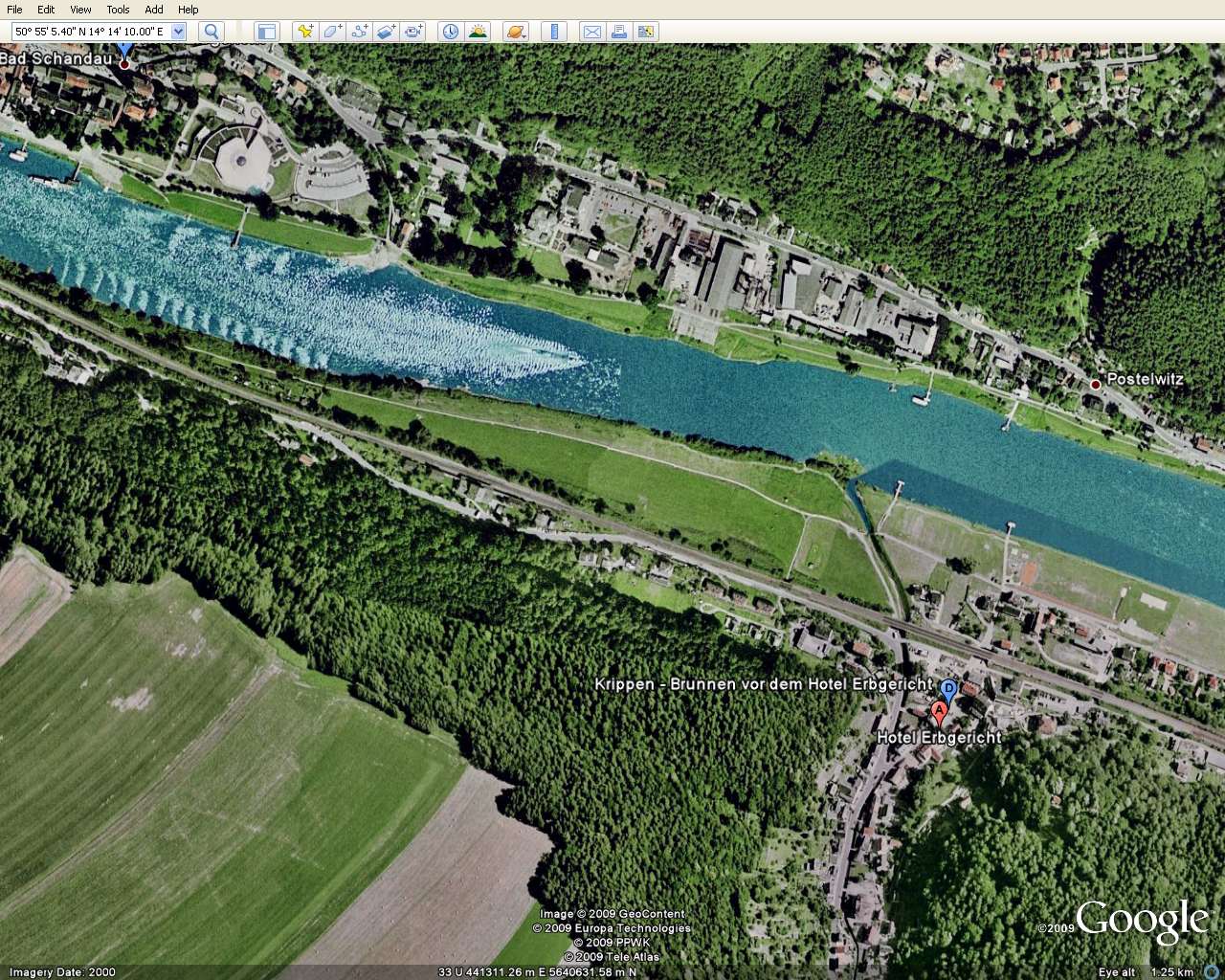Viewport: 1225px width, 980px height.
Task: Select the Ruler tool
Action: click(554, 32)
